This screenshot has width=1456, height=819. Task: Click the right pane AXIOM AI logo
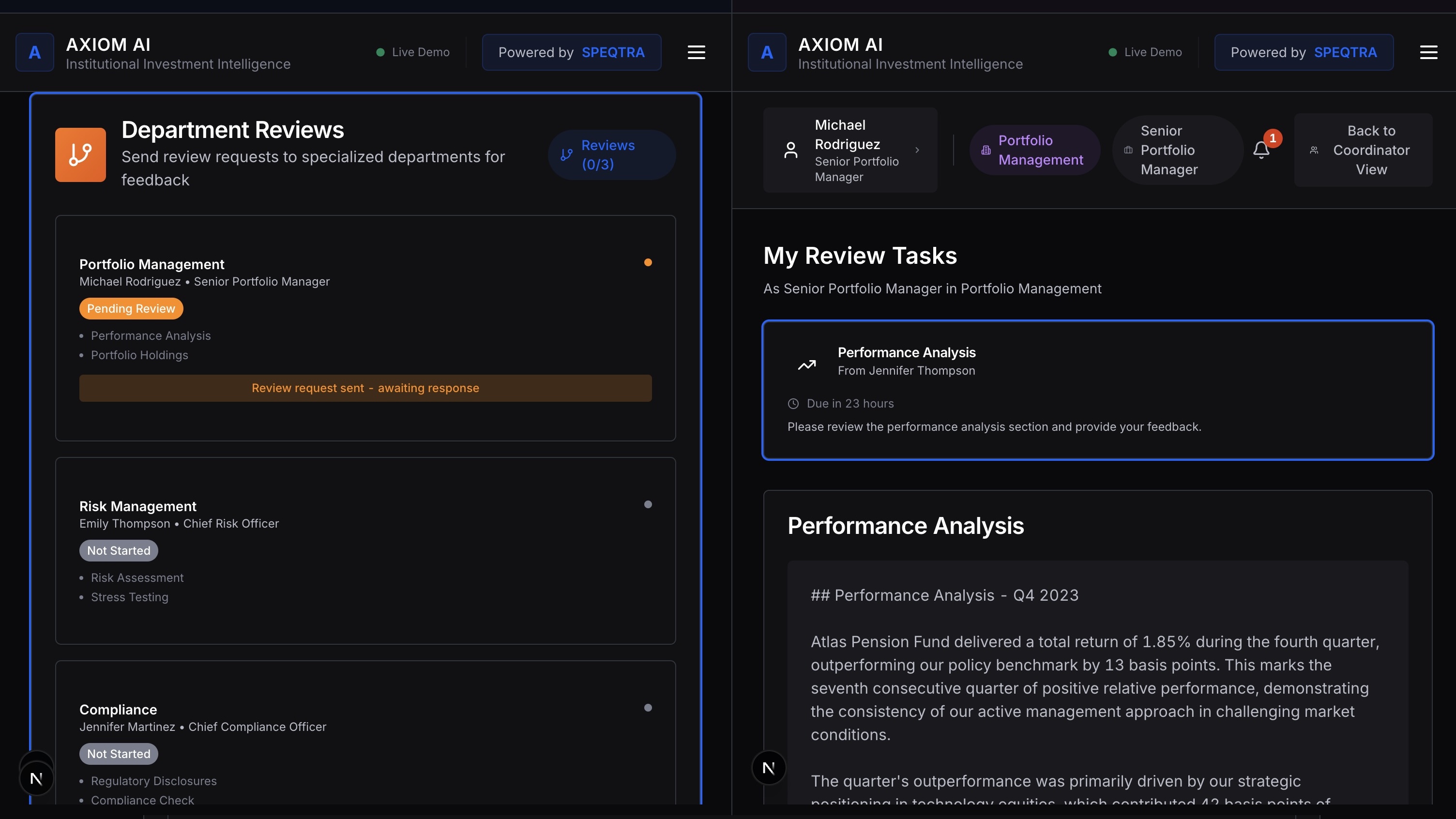[766, 52]
